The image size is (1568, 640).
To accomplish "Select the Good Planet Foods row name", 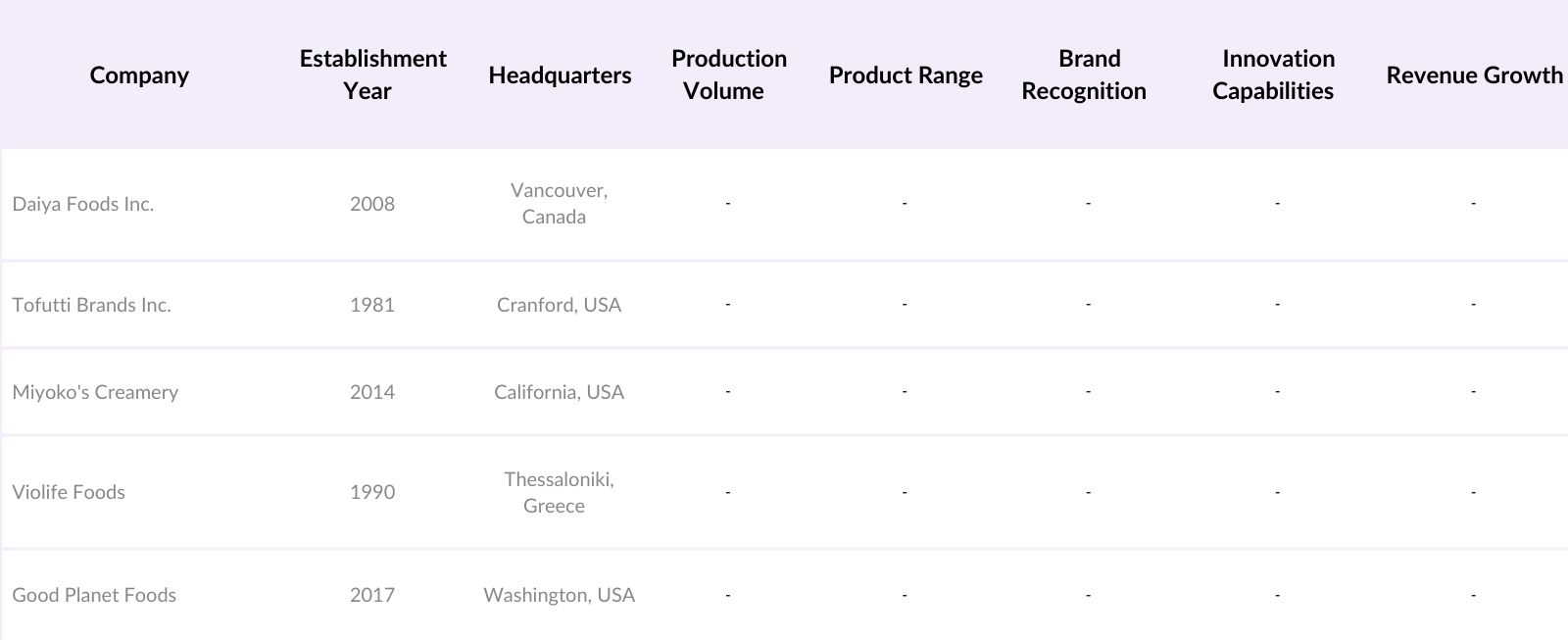I will coord(94,595).
